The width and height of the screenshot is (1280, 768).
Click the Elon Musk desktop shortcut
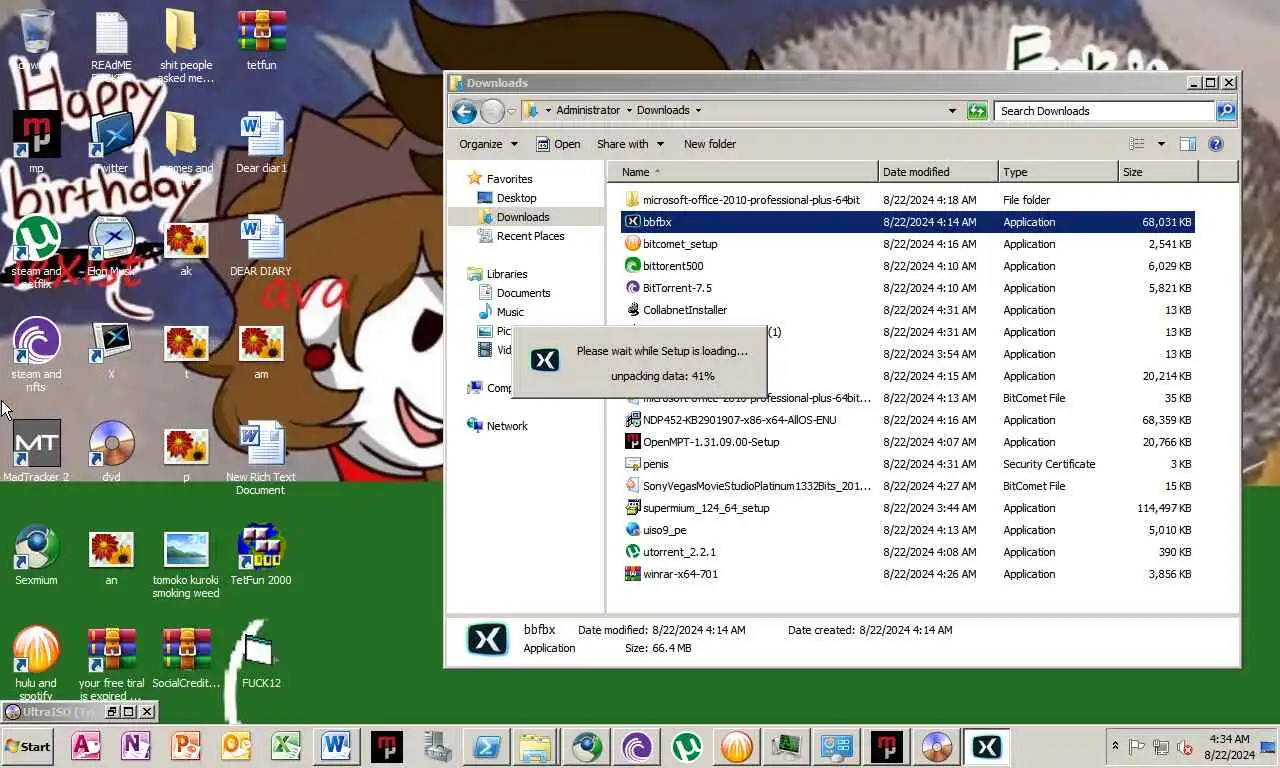111,238
